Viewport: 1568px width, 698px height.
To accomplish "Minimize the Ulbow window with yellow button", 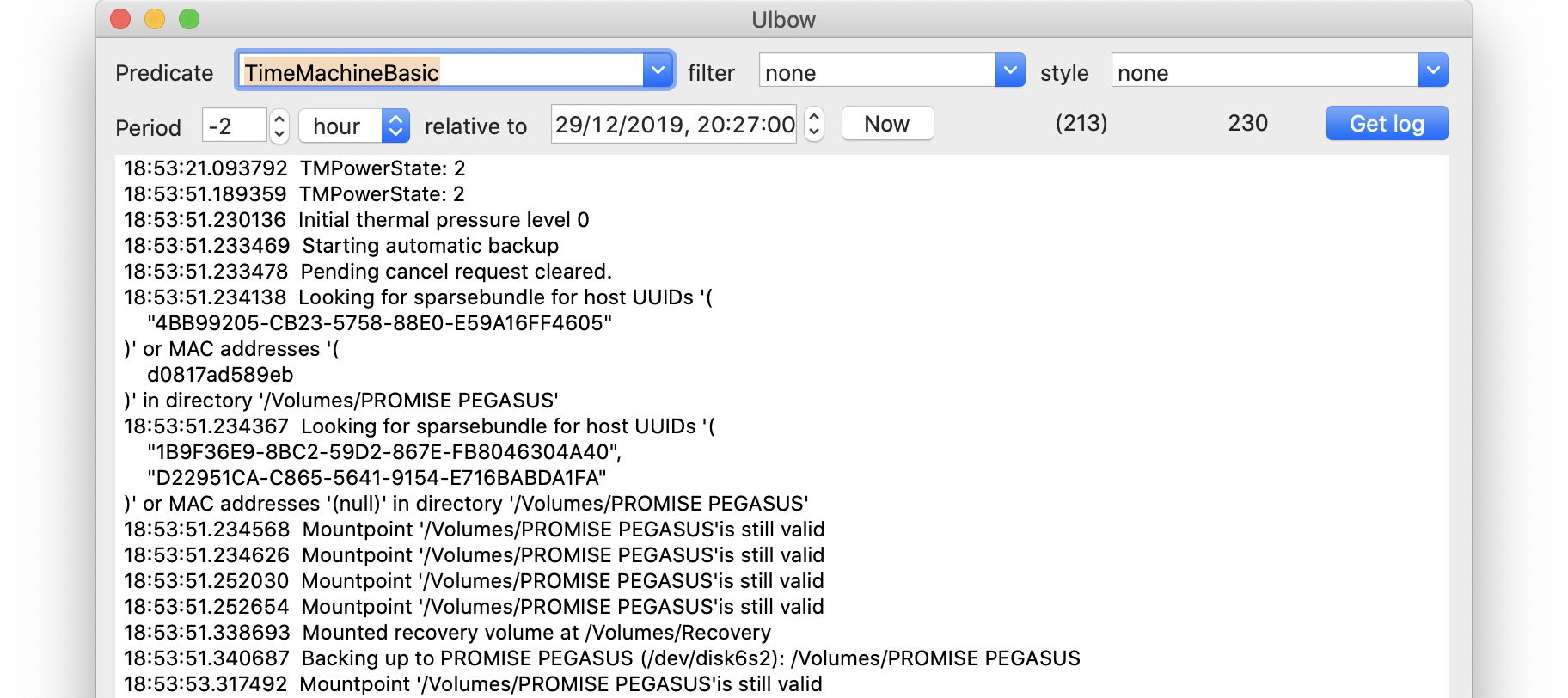I will pyautogui.click(x=155, y=19).
